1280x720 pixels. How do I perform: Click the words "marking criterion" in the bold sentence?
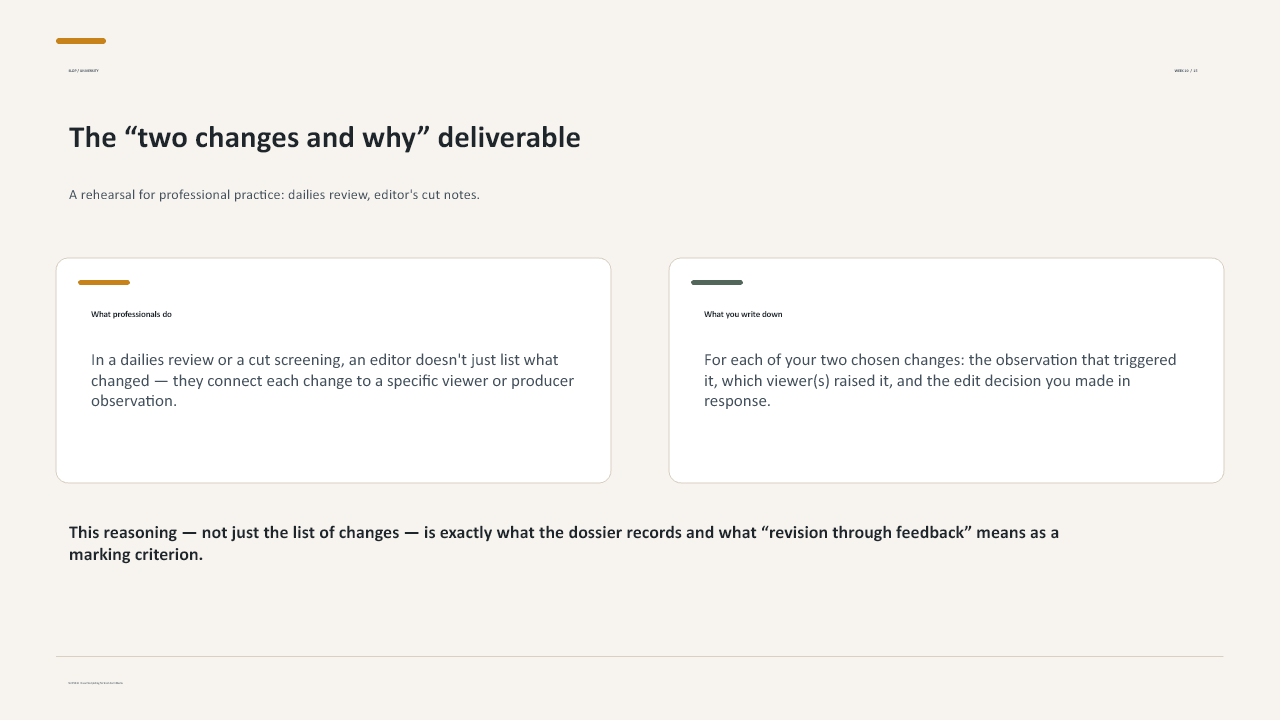[x=136, y=555]
